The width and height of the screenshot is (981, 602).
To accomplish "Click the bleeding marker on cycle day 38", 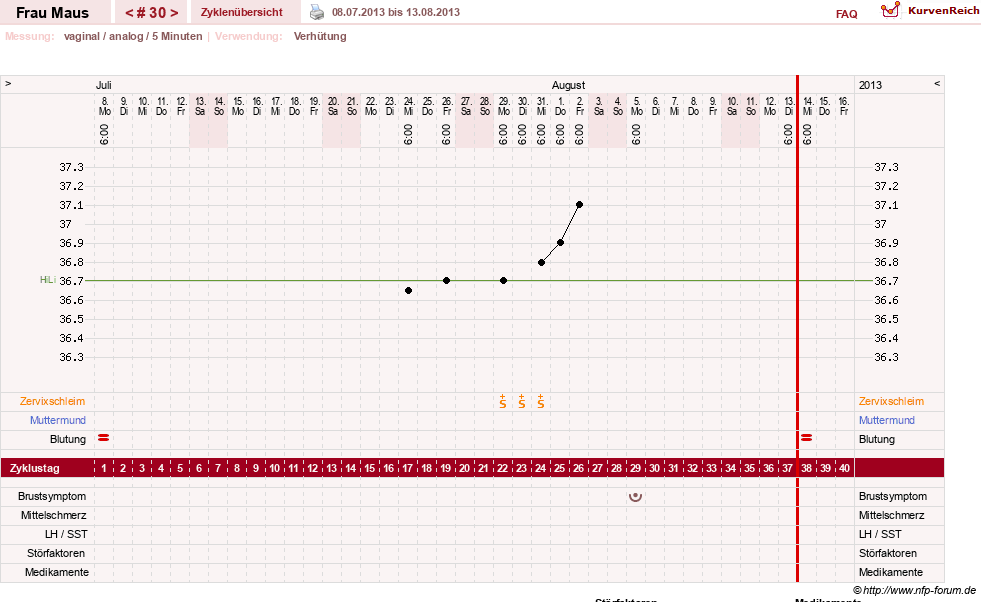I will point(807,438).
